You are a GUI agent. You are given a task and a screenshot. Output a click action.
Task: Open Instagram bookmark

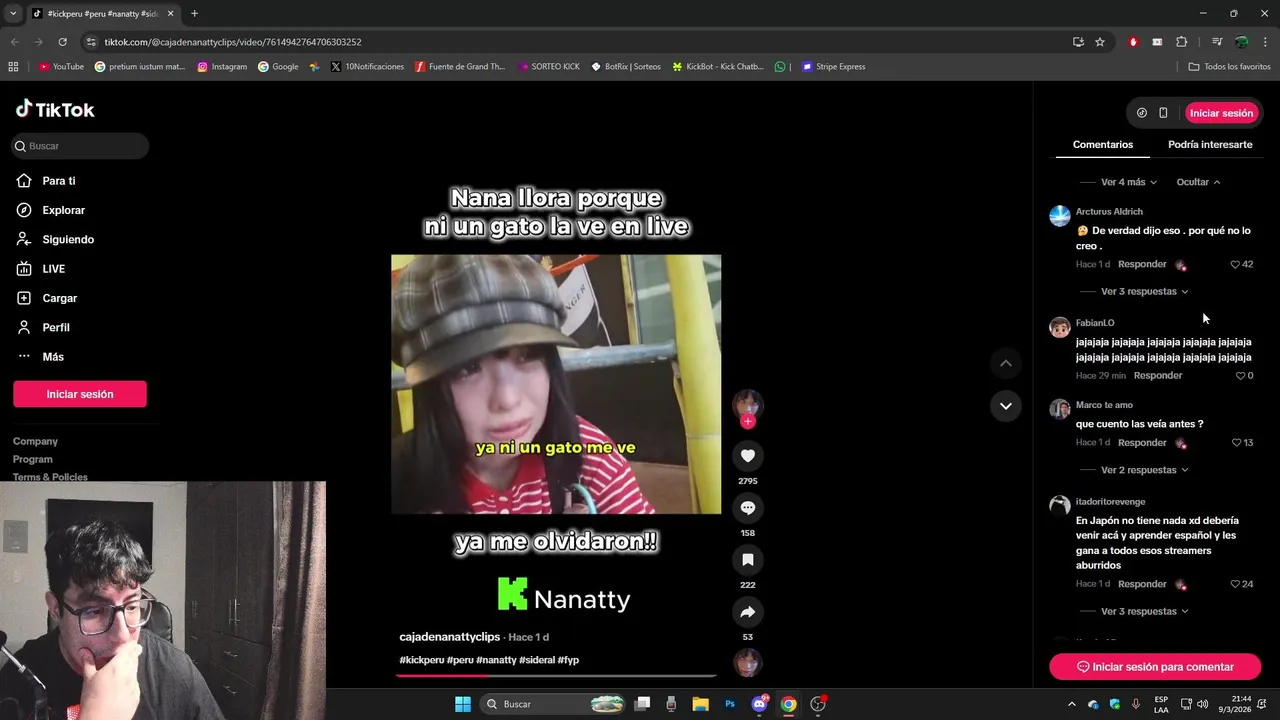click(x=222, y=67)
